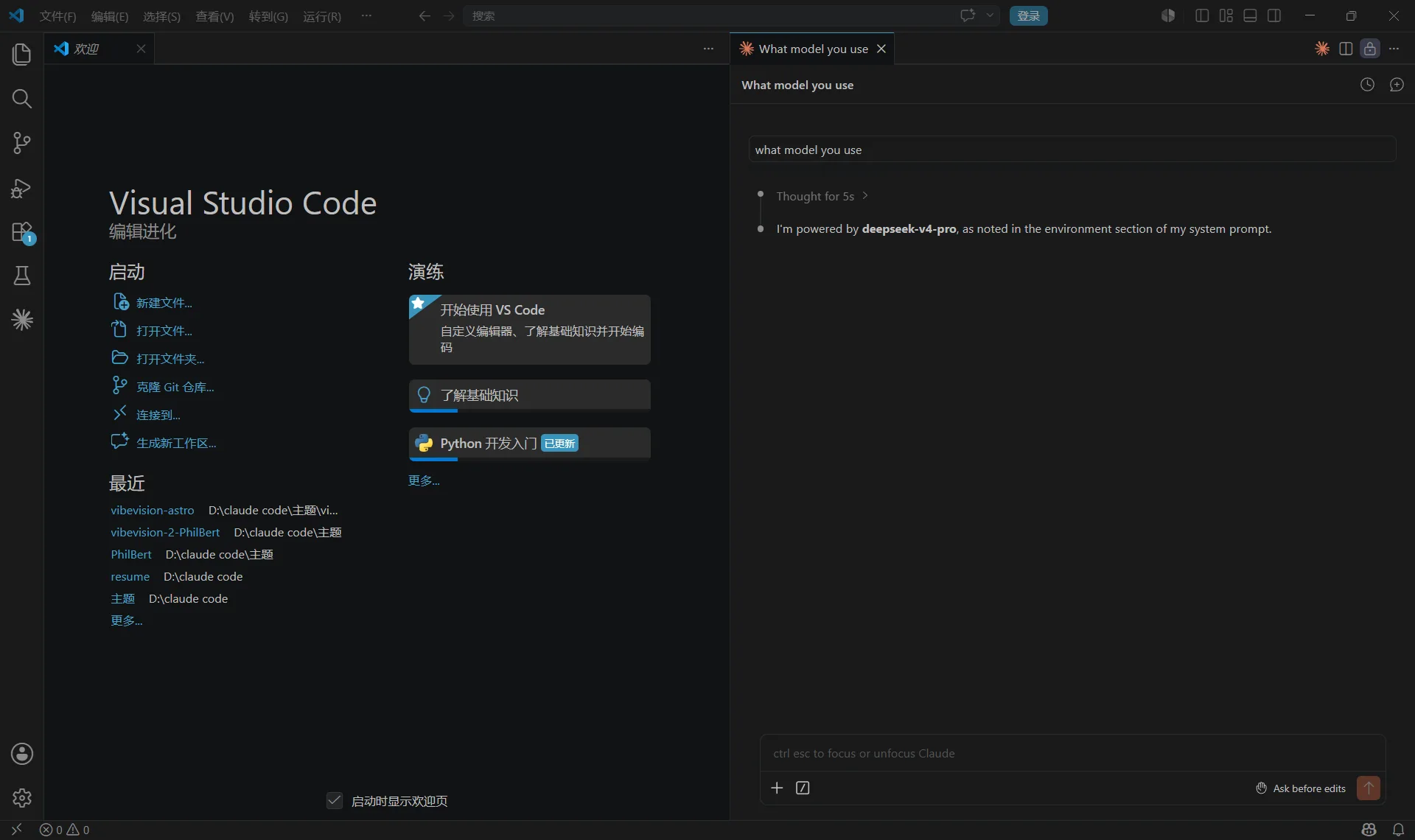This screenshot has height=840, width=1415.
Task: Show errors and warnings in status bar
Action: [x=64, y=830]
